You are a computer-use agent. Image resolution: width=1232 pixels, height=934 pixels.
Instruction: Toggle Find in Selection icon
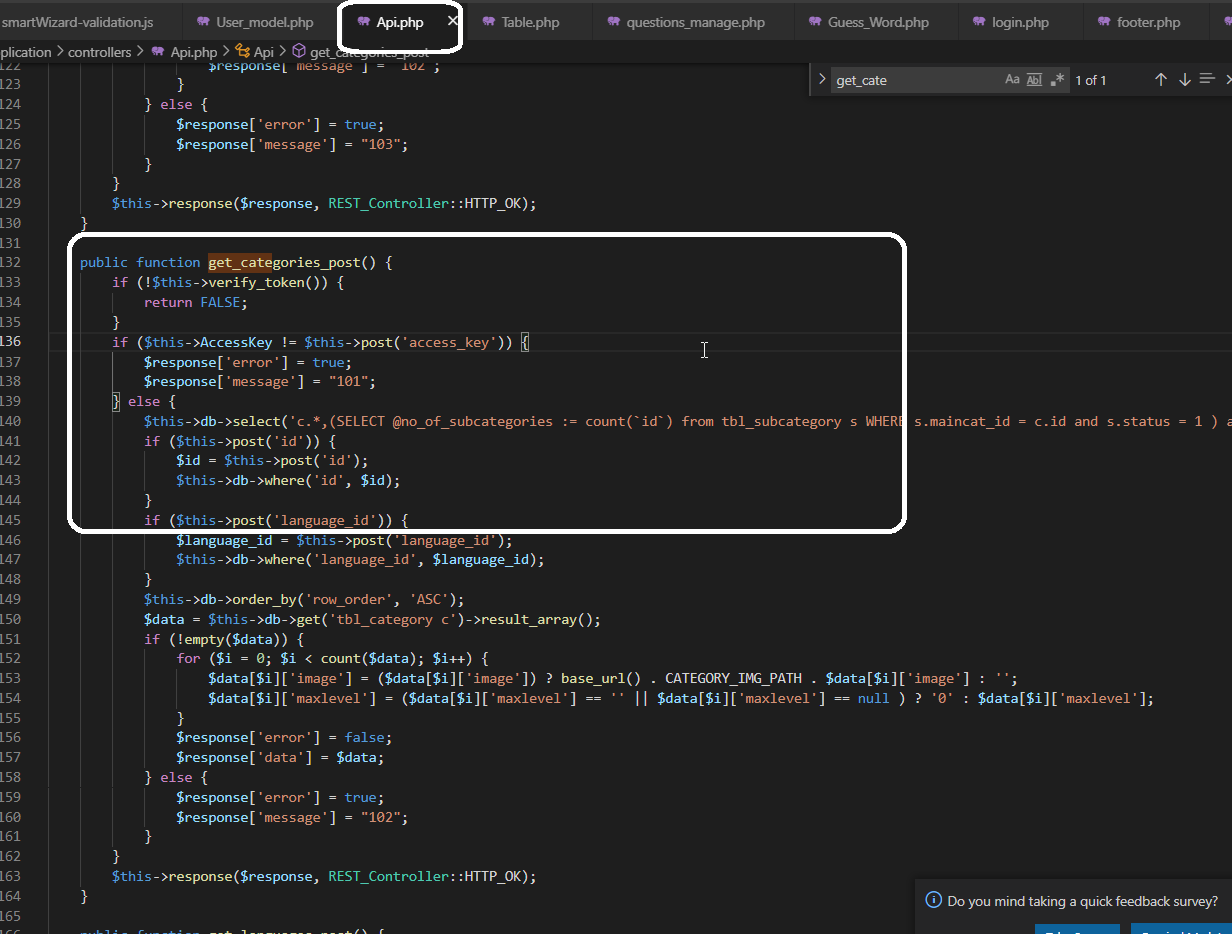(1207, 80)
